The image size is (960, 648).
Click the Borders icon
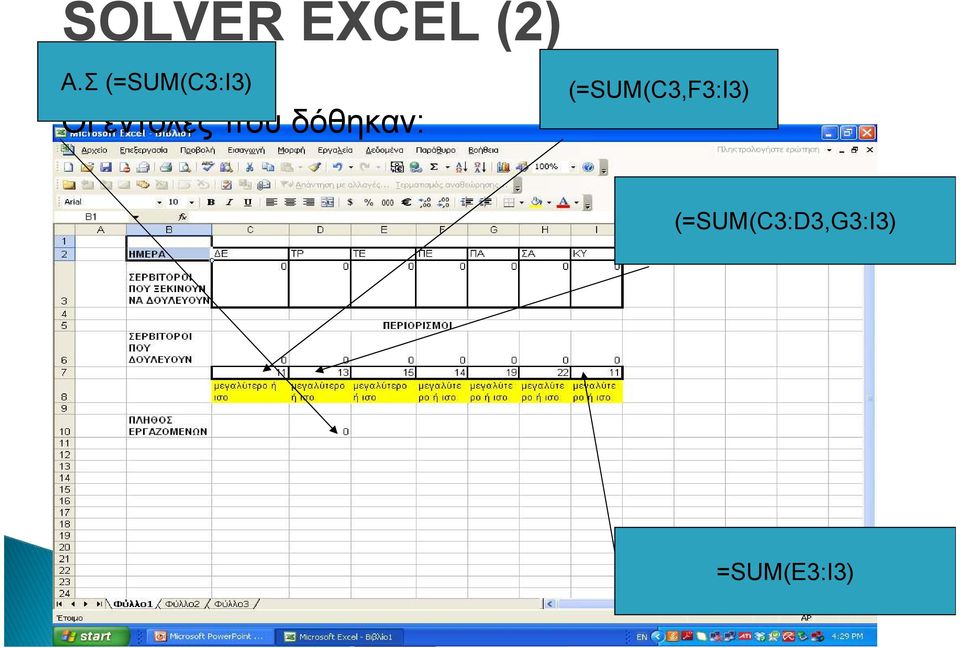[x=508, y=202]
